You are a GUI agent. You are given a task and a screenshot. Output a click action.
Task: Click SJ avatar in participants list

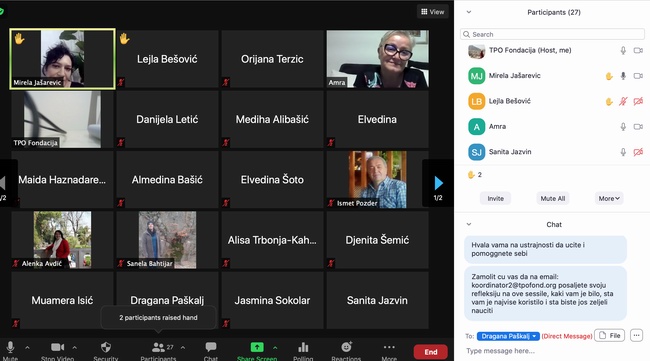point(476,152)
